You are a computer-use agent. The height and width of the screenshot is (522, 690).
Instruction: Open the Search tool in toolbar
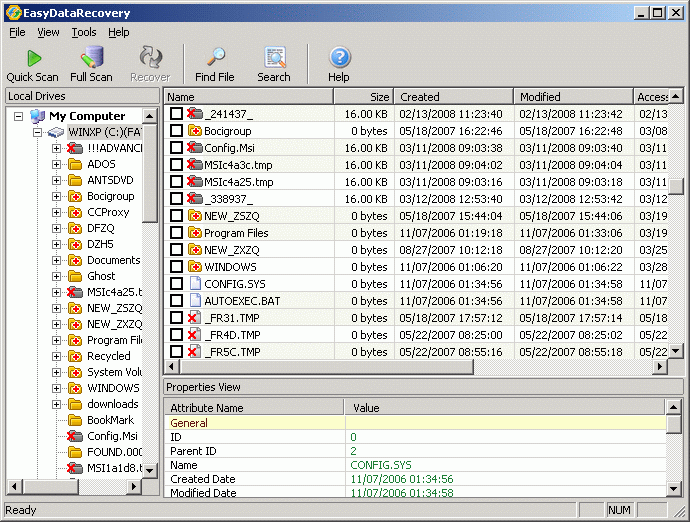(x=273, y=58)
